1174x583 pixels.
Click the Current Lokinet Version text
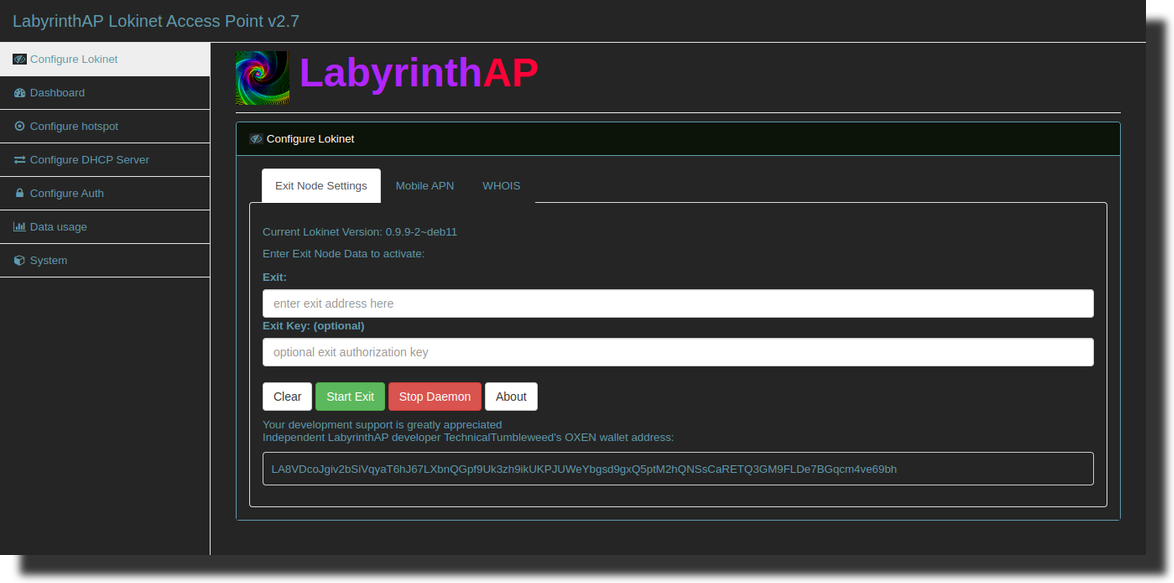click(x=359, y=232)
